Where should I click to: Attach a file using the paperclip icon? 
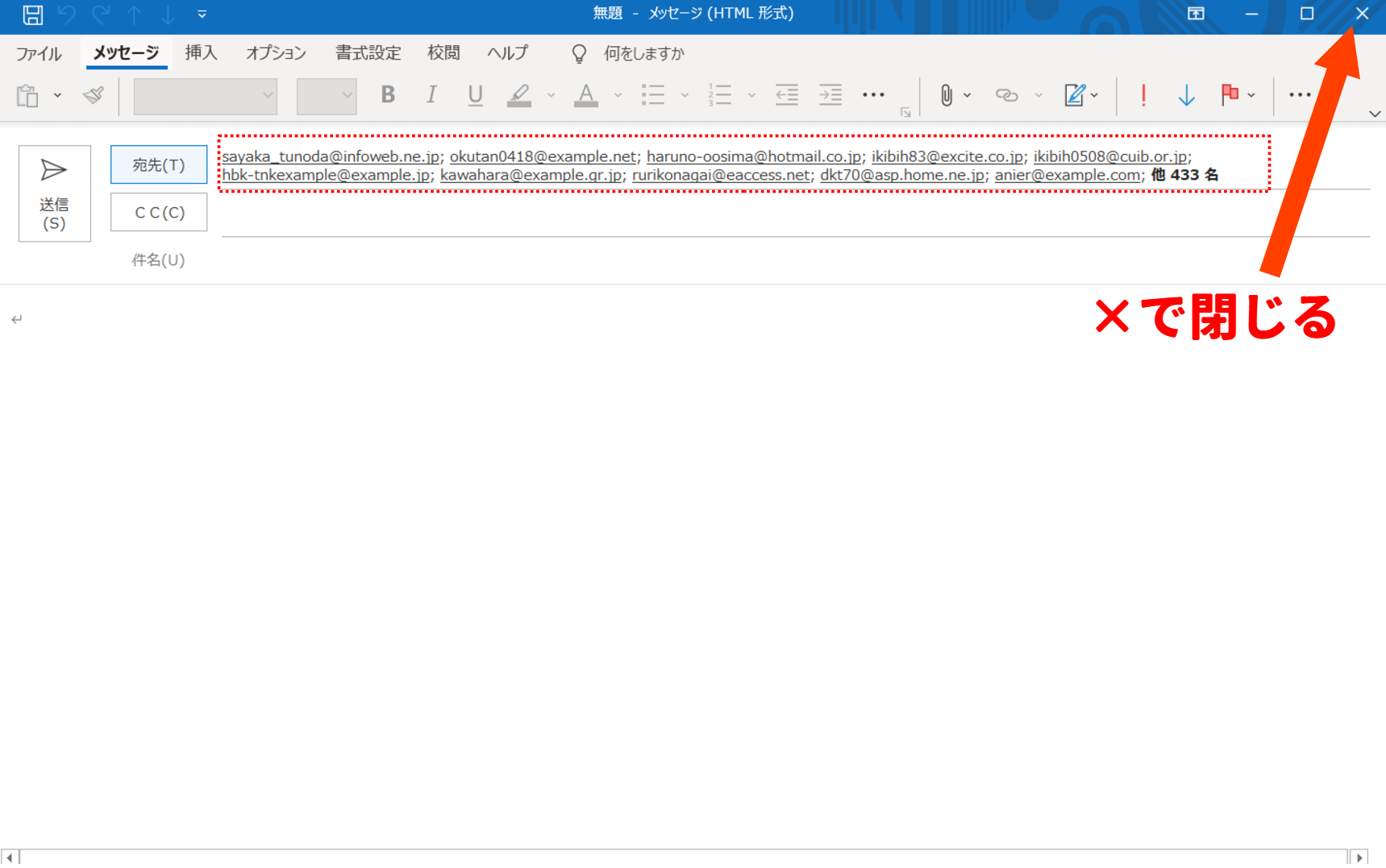pos(947,95)
